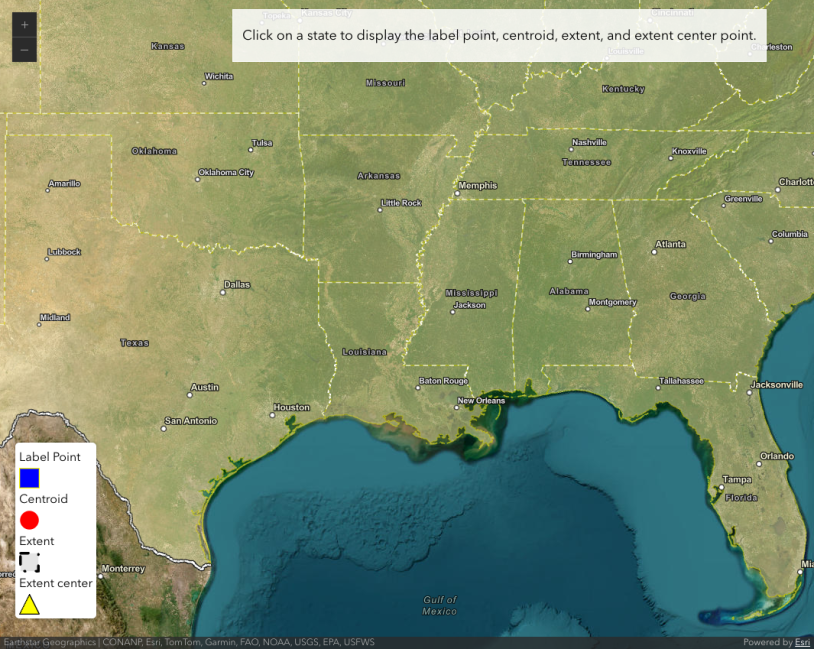Click the blue Label Point square symbol

(29, 478)
